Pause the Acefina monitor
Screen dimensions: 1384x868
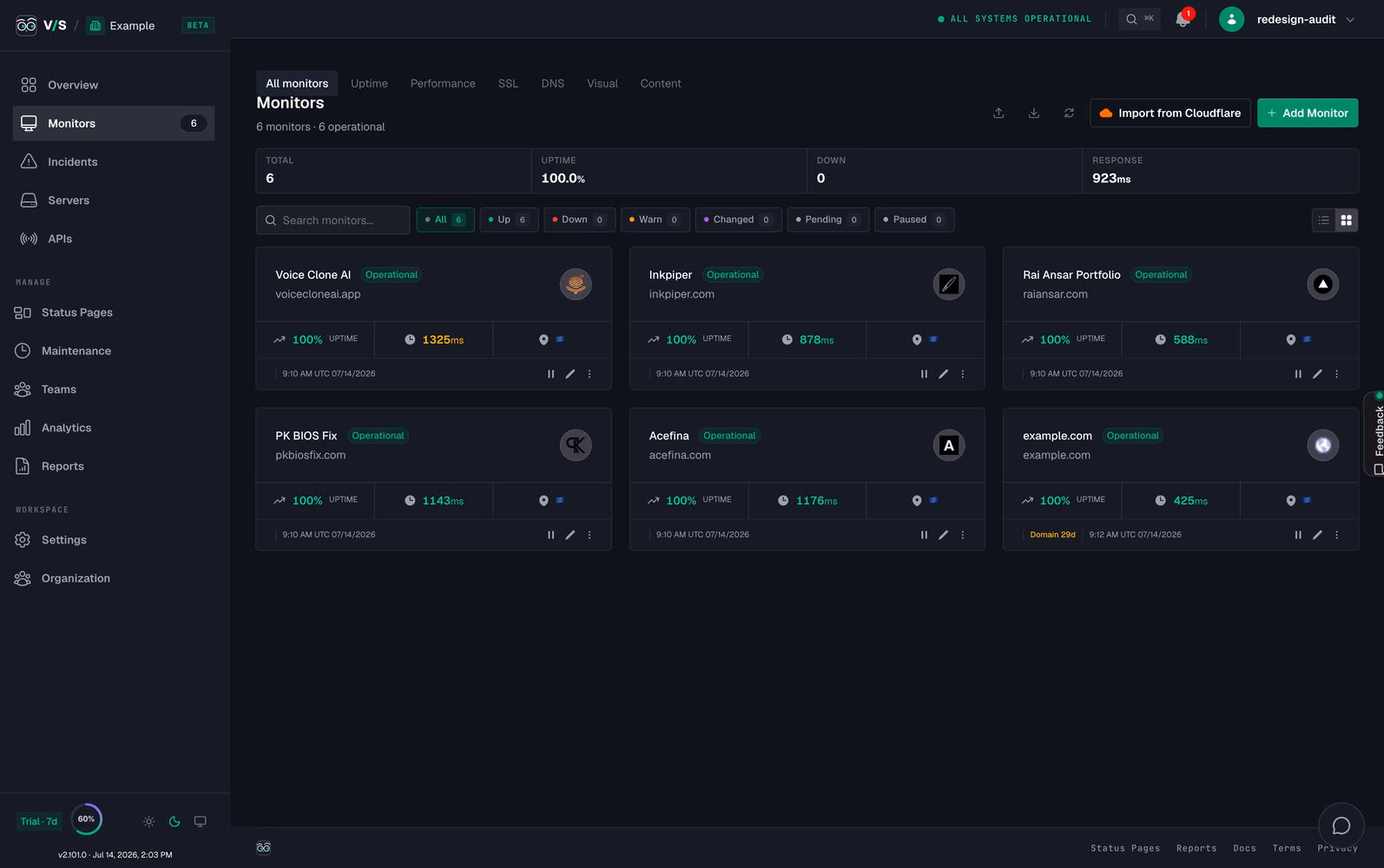[x=924, y=535]
